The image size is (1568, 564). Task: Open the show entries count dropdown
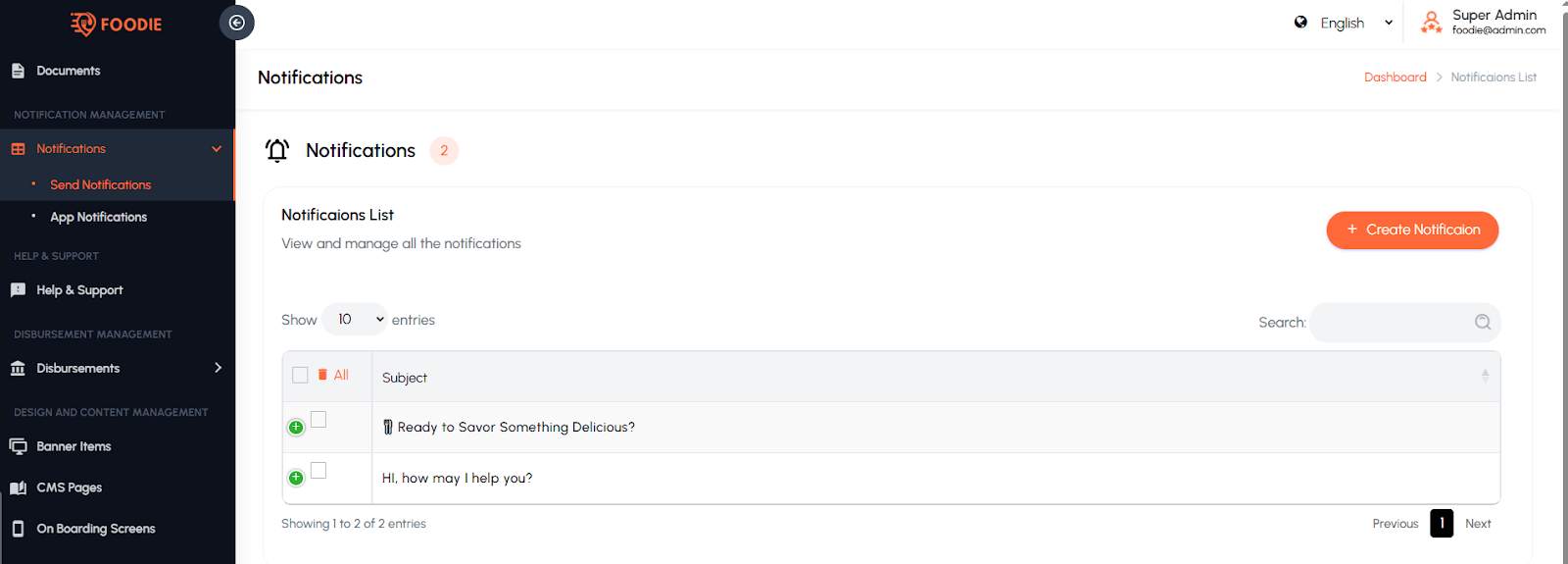pos(354,320)
